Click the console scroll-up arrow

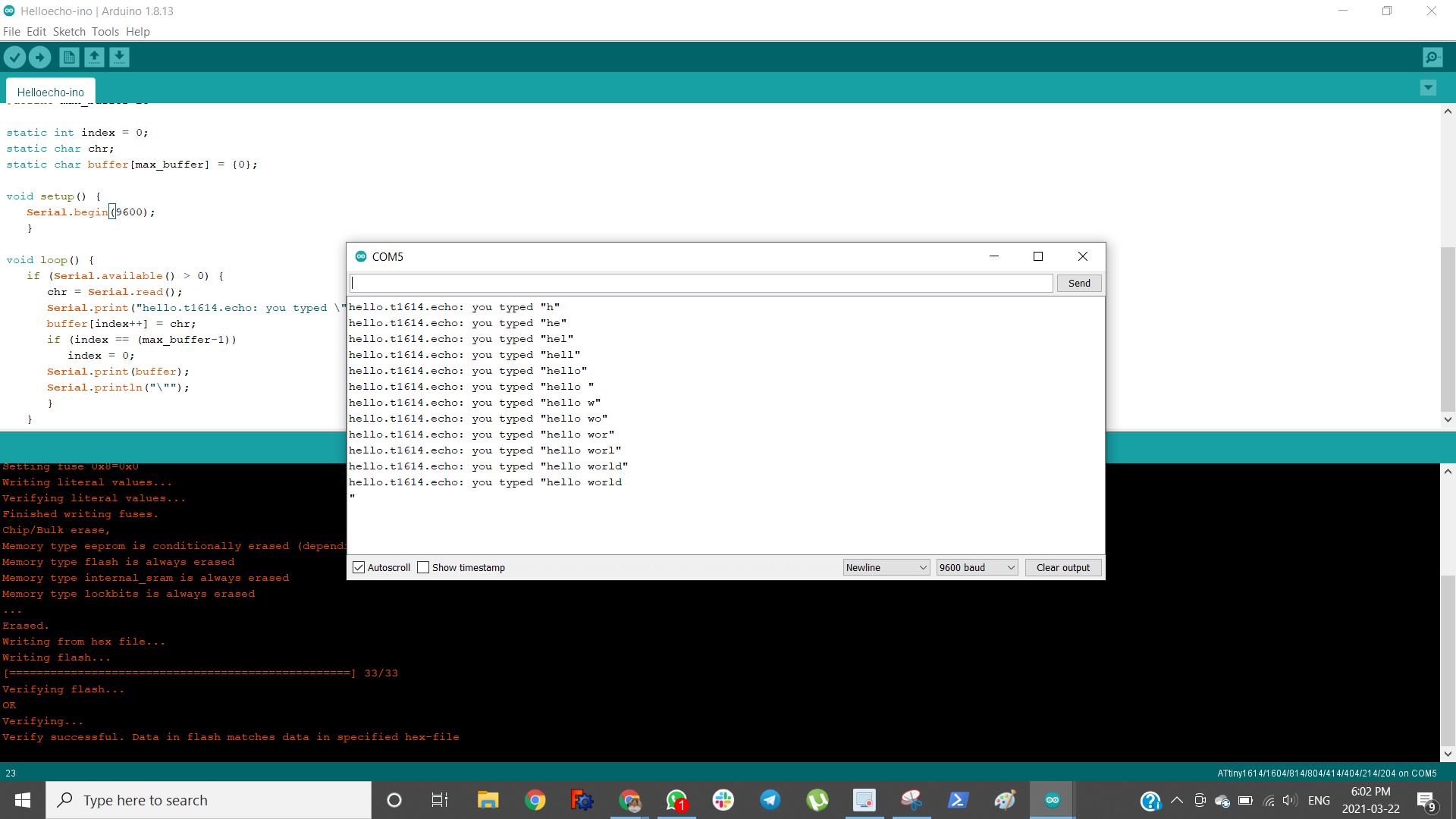click(1448, 471)
